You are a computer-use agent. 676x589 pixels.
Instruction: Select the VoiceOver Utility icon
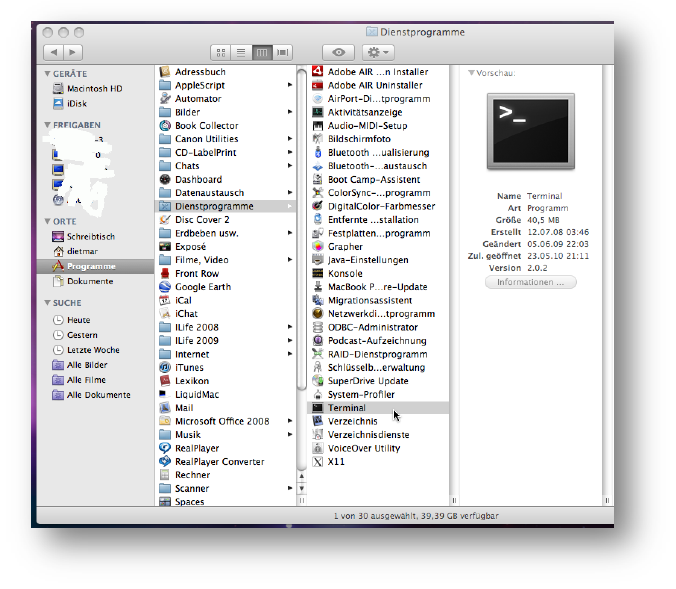coord(318,448)
